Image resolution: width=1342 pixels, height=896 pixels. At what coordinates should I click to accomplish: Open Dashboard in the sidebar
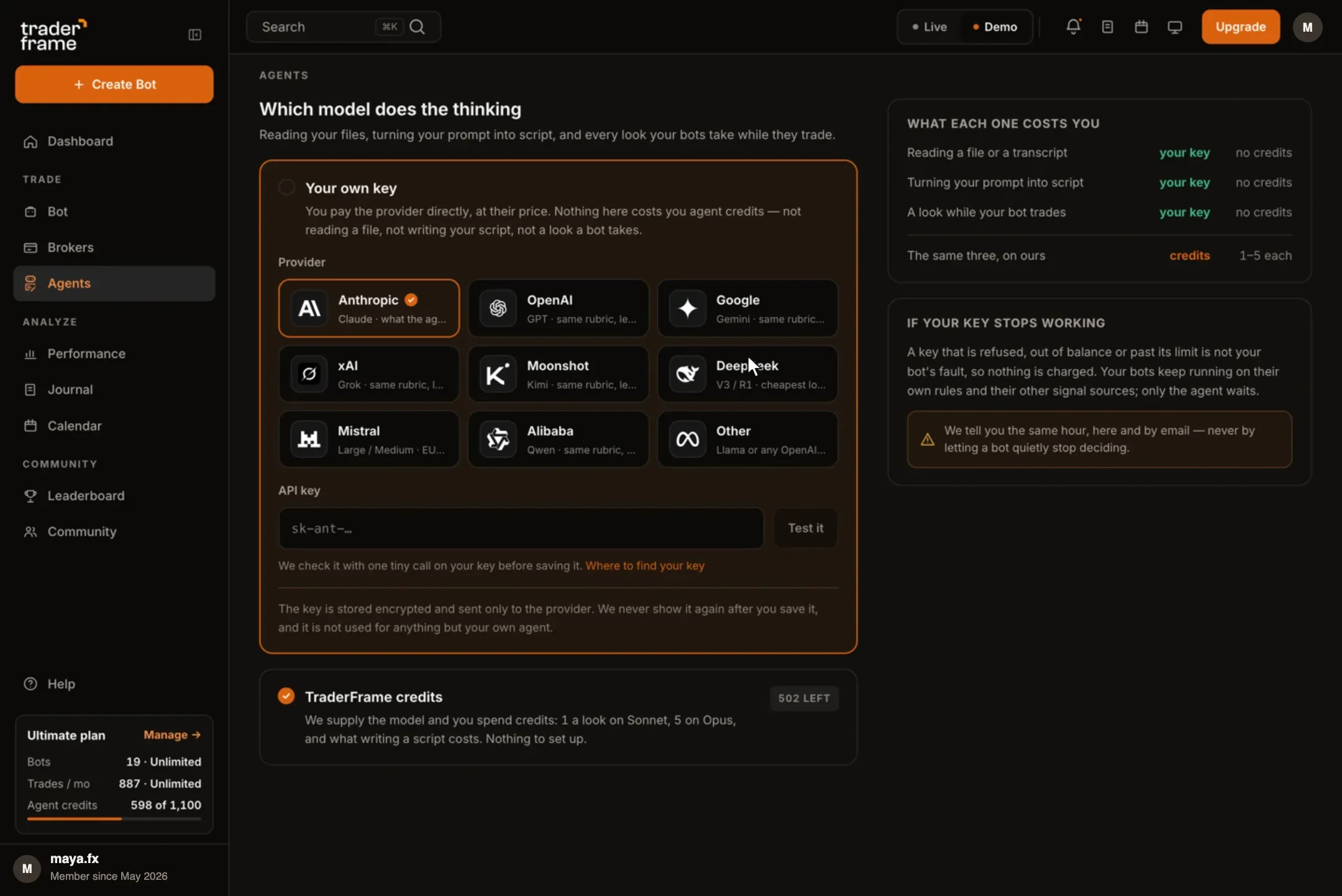tap(114, 142)
